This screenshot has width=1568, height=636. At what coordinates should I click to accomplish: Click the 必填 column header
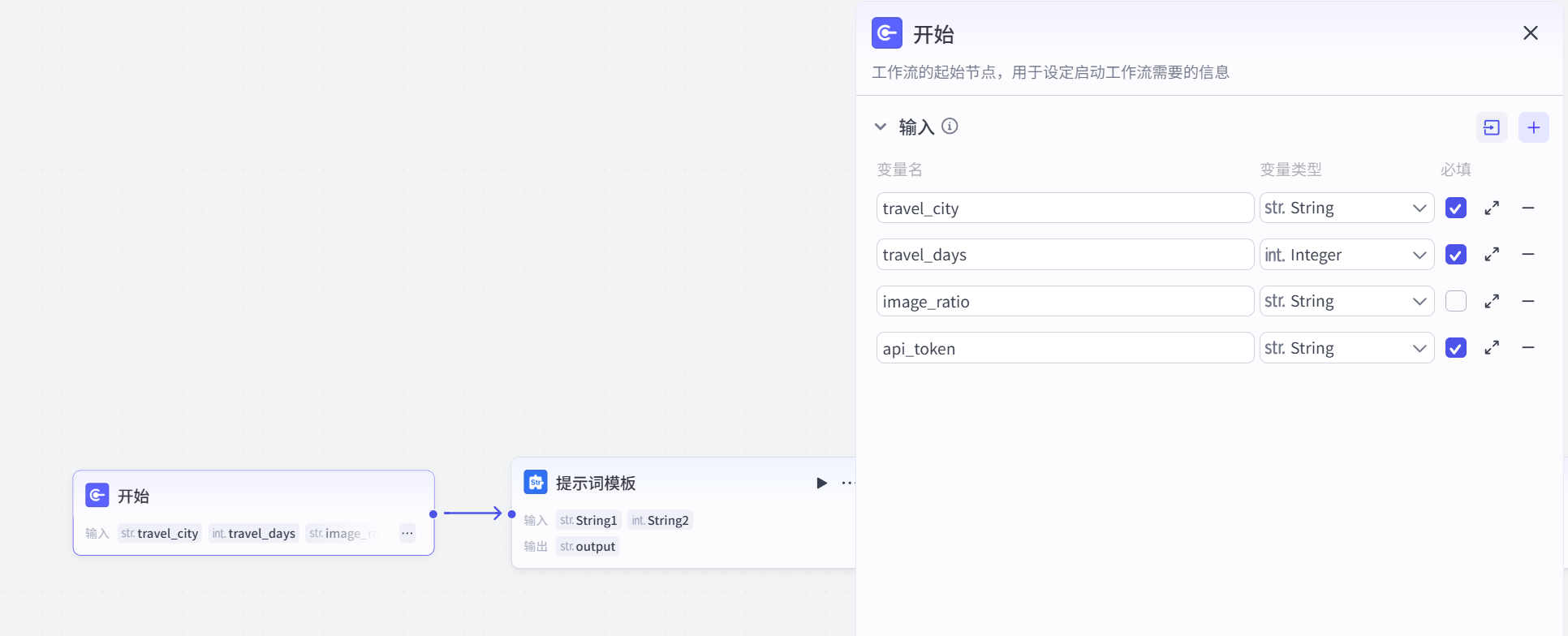1456,170
